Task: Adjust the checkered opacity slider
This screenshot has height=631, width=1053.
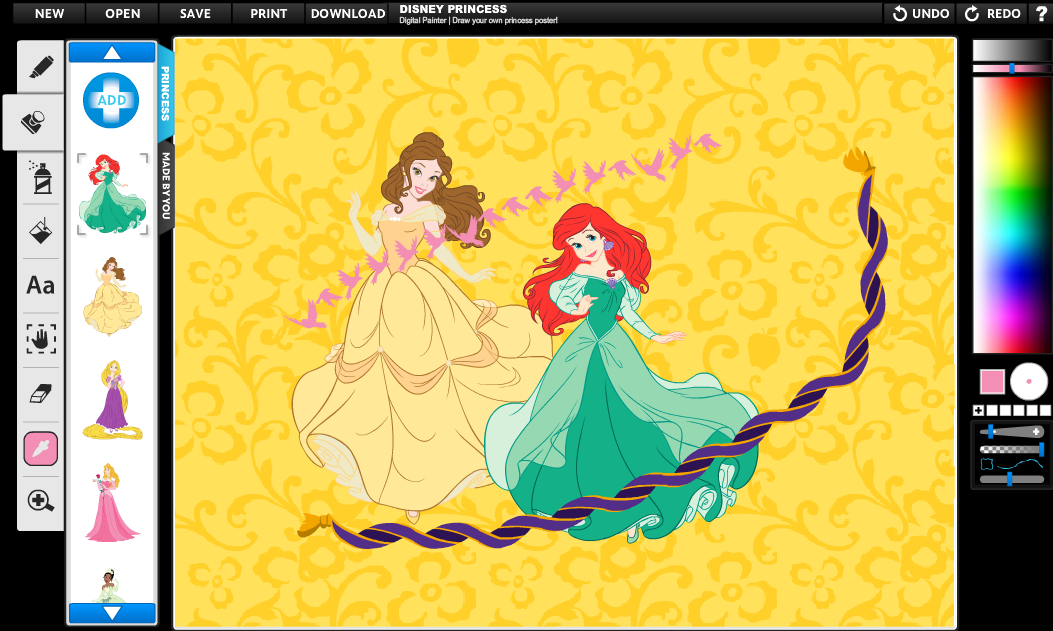Action: pos(1011,448)
